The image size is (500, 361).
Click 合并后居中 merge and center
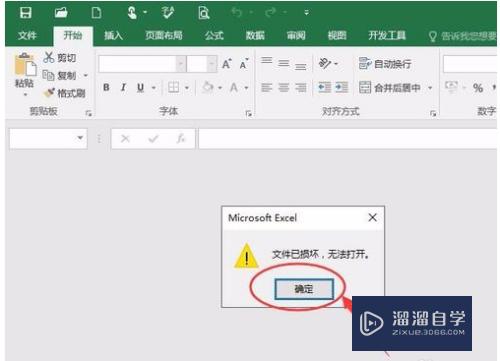[390, 88]
